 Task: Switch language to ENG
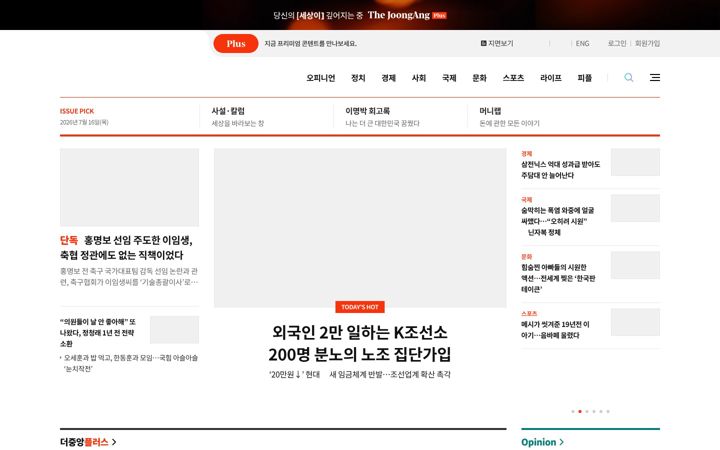(x=582, y=43)
